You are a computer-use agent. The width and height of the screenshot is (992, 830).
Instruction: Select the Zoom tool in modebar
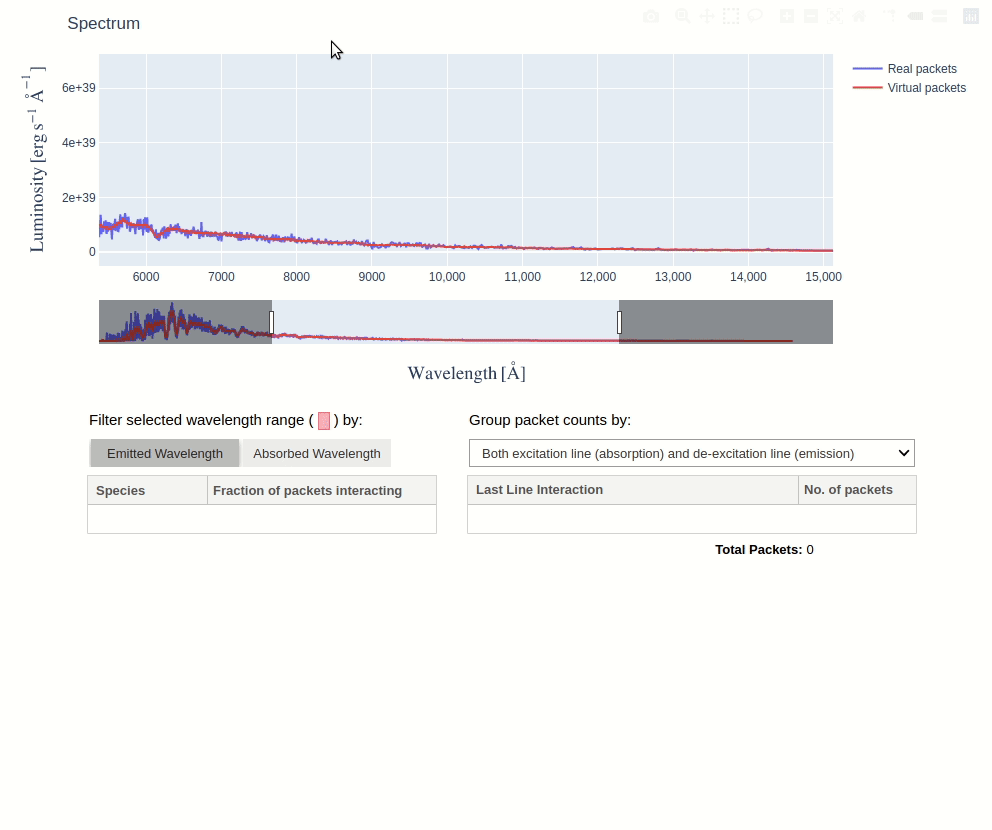[682, 16]
